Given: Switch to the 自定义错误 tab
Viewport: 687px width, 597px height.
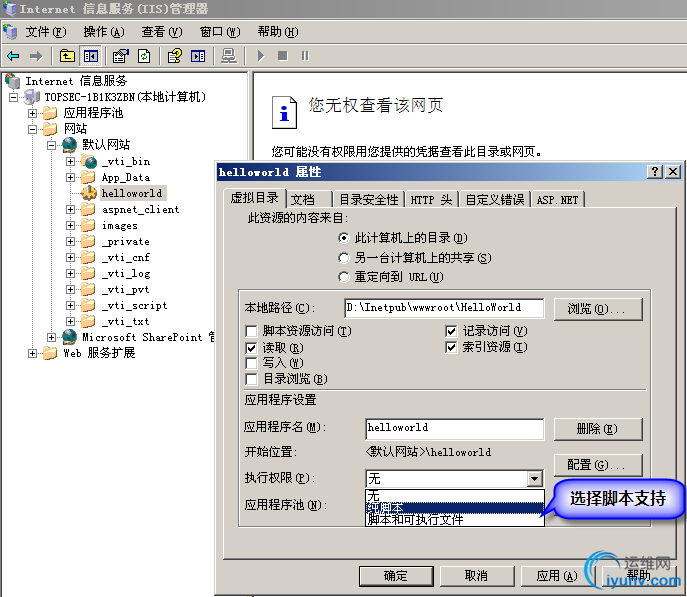Looking at the screenshot, I should (x=495, y=199).
